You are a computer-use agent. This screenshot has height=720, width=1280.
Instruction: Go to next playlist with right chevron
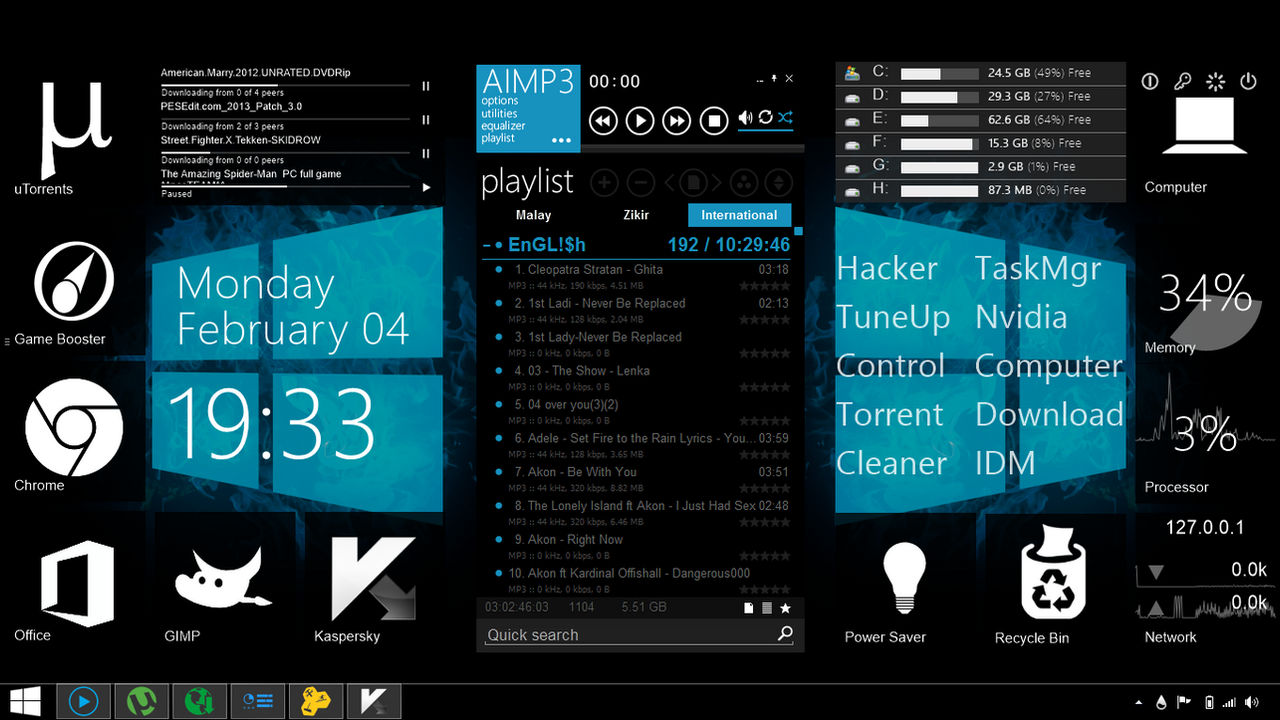coord(718,183)
